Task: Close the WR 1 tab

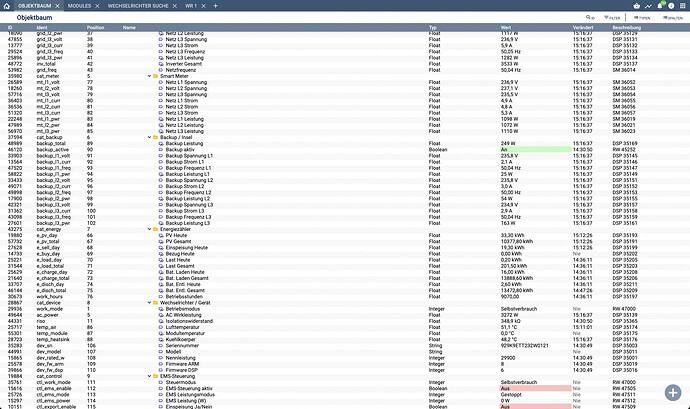Action: click(203, 6)
